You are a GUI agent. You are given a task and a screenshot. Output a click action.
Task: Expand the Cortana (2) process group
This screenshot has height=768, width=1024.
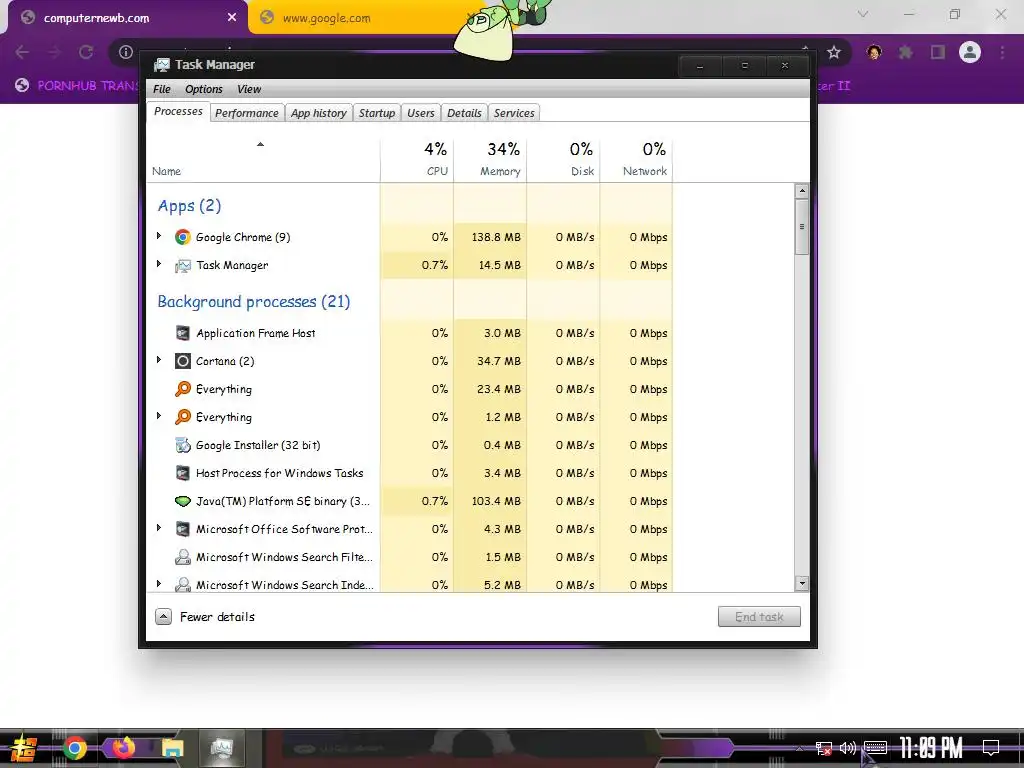tap(159, 360)
